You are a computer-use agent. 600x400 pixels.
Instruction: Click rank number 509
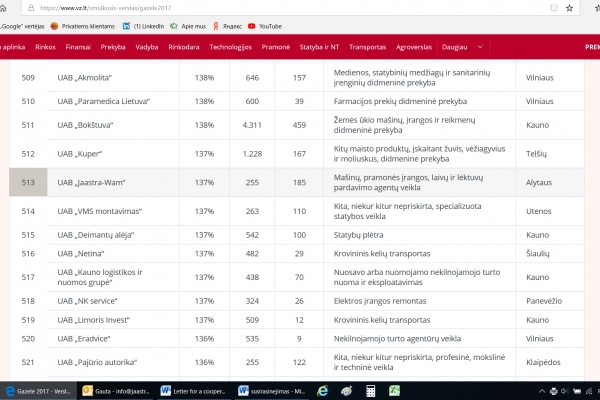tap(28, 78)
